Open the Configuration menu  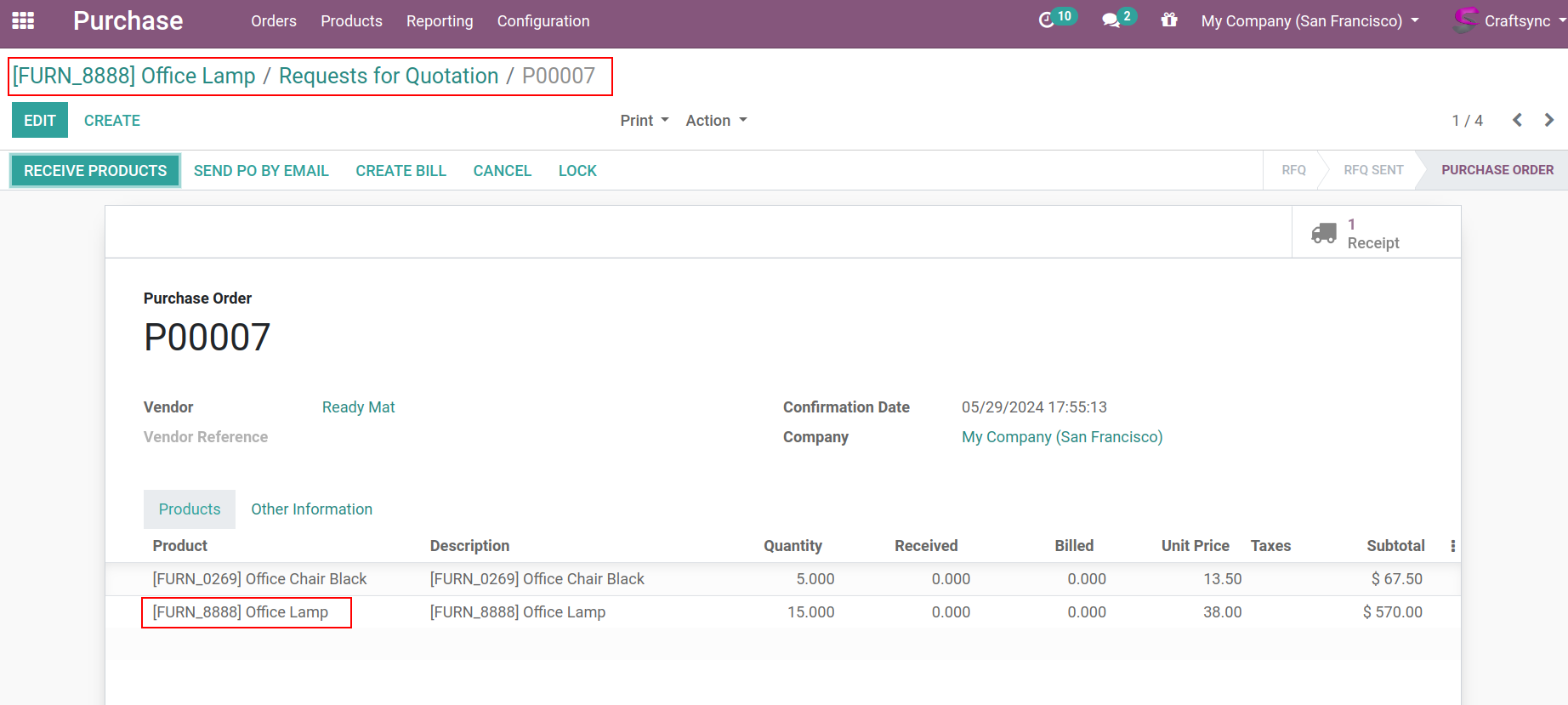coord(543,21)
